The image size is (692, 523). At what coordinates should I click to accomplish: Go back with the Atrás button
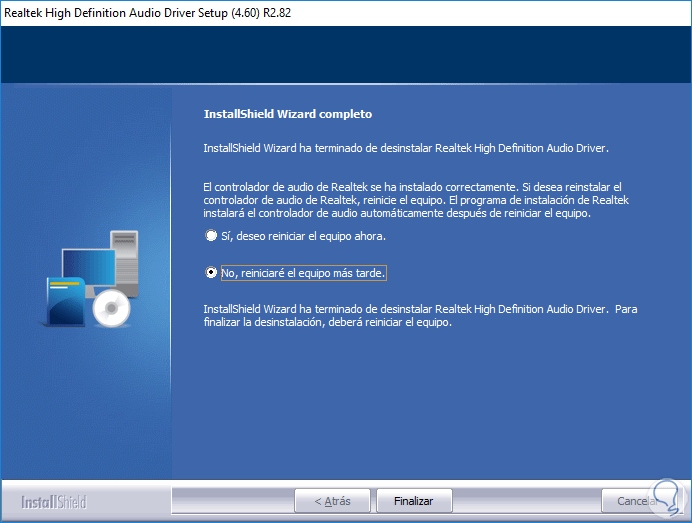click(332, 501)
